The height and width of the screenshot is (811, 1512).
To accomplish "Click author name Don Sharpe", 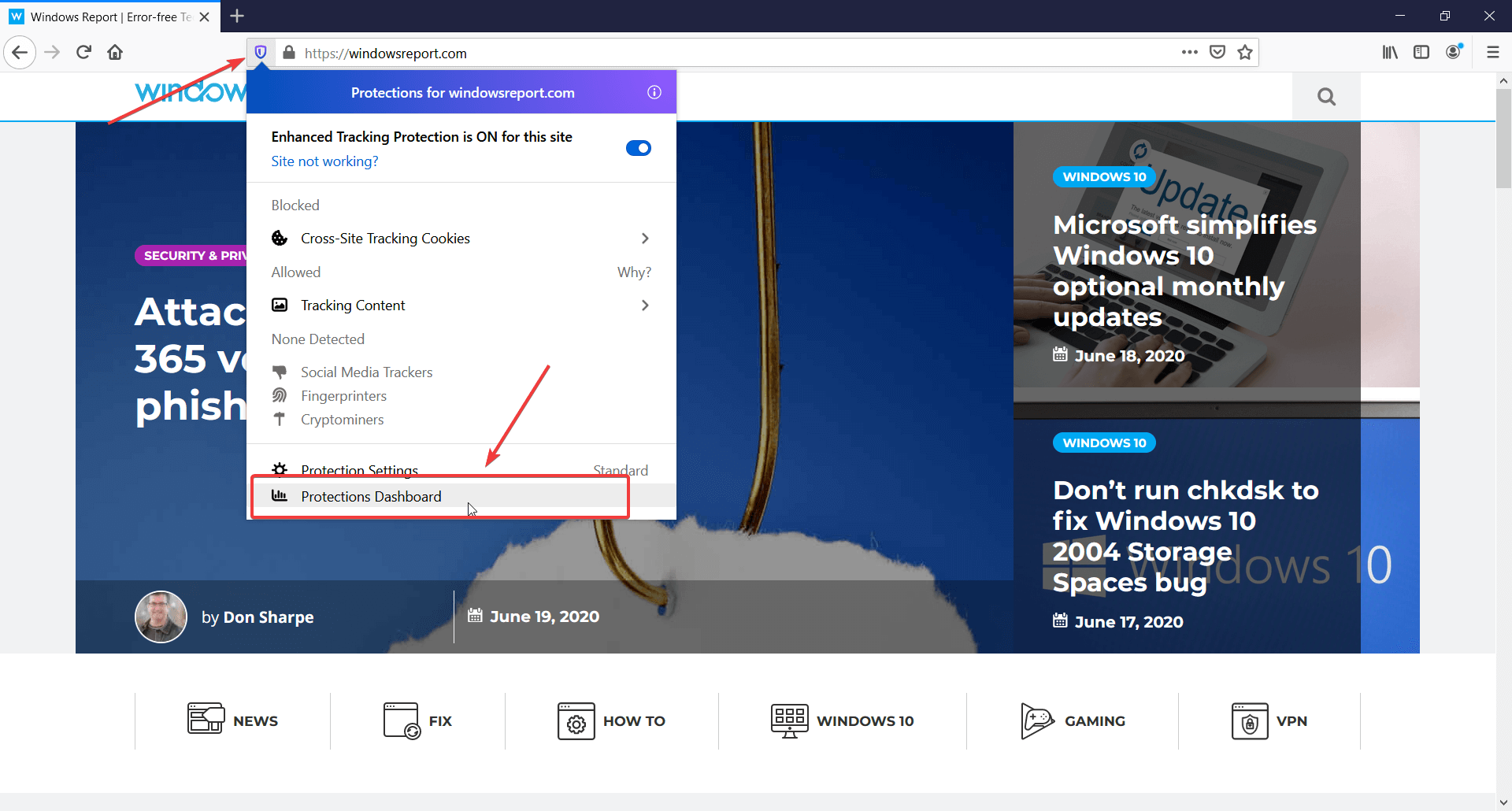I will pyautogui.click(x=269, y=617).
